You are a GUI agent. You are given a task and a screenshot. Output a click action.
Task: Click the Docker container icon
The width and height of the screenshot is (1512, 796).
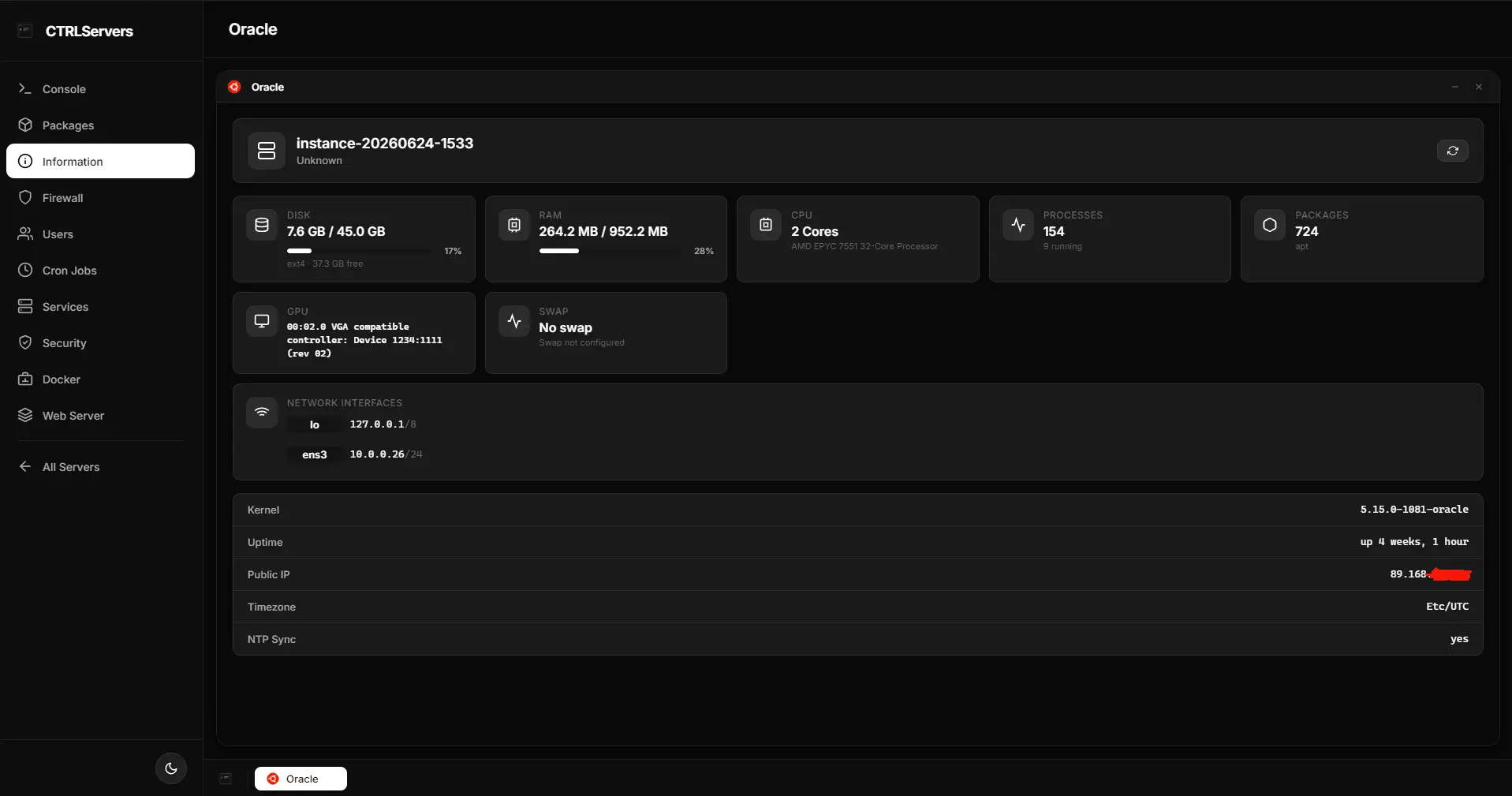click(25, 379)
